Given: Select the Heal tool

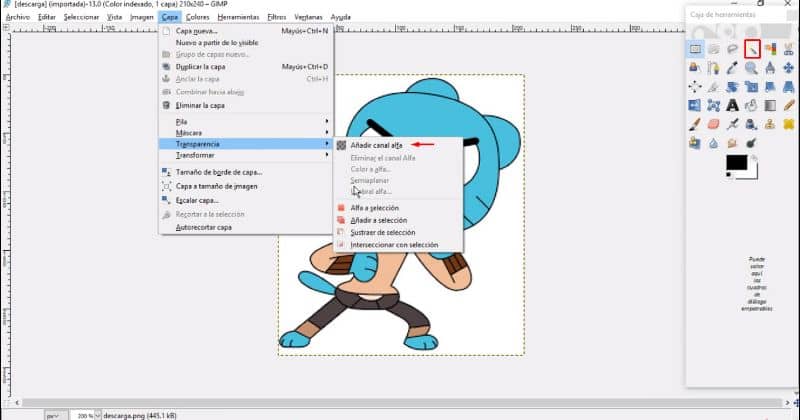Looking at the screenshot, I should click(789, 124).
